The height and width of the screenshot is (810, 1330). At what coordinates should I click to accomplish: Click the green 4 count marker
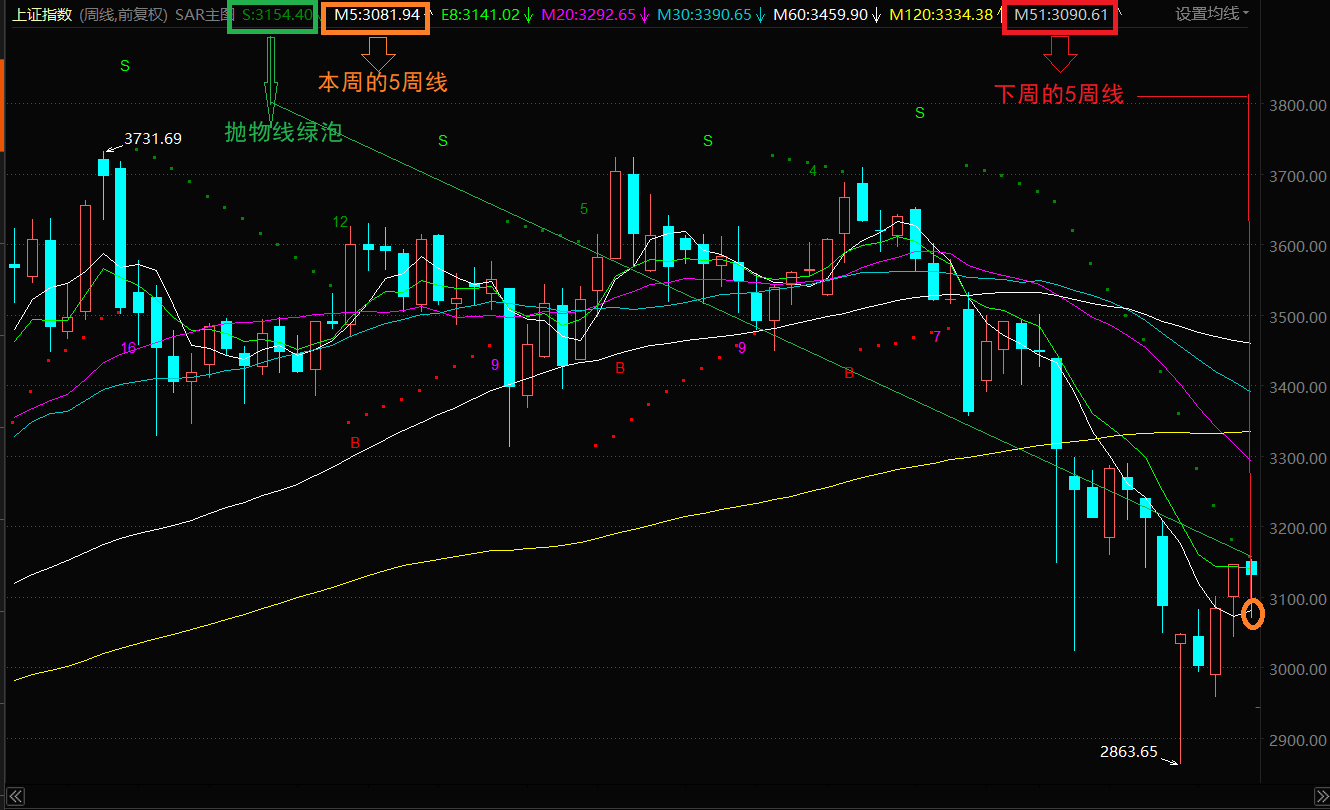(x=813, y=171)
